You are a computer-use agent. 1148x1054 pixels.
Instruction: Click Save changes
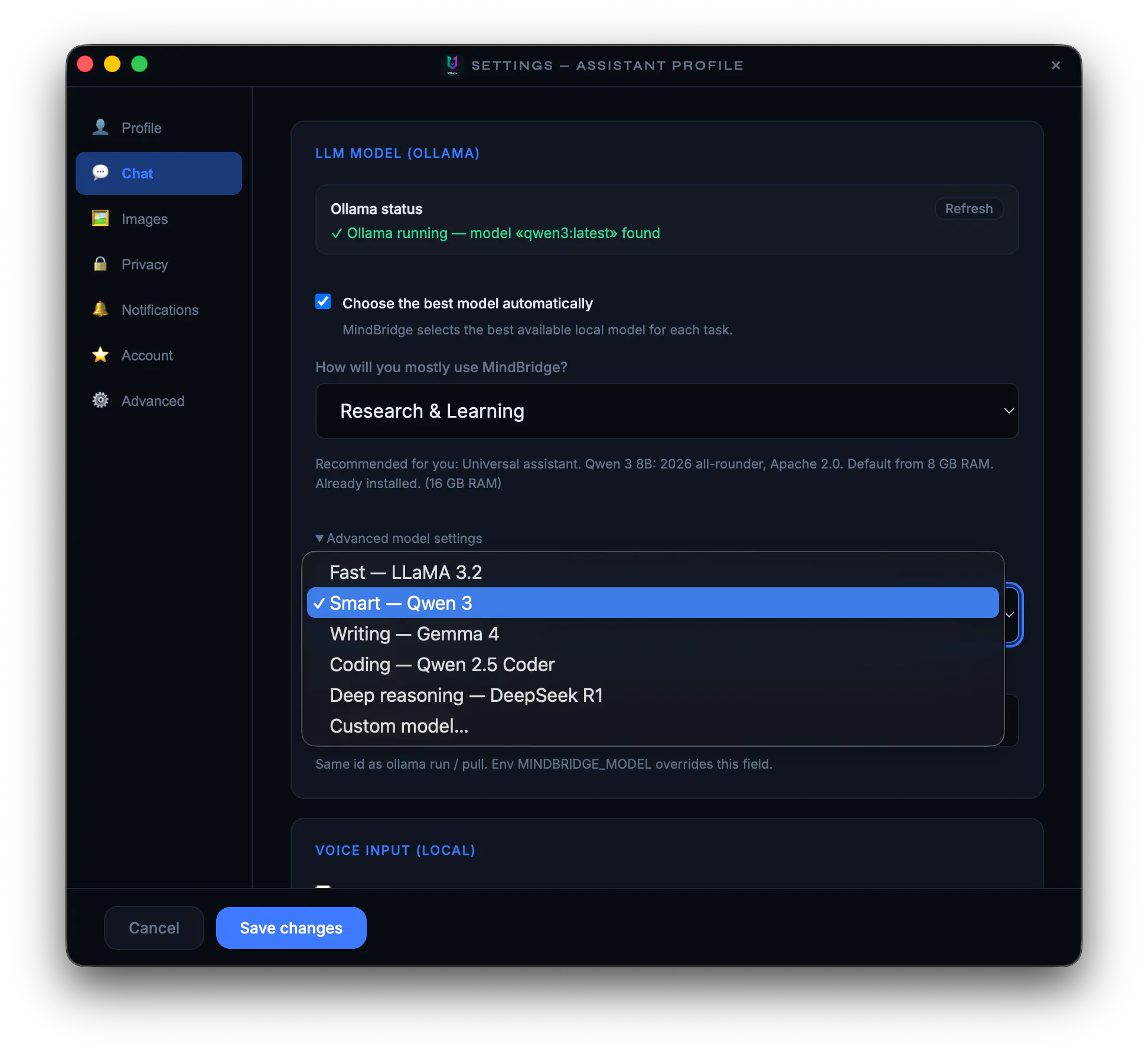tap(291, 928)
